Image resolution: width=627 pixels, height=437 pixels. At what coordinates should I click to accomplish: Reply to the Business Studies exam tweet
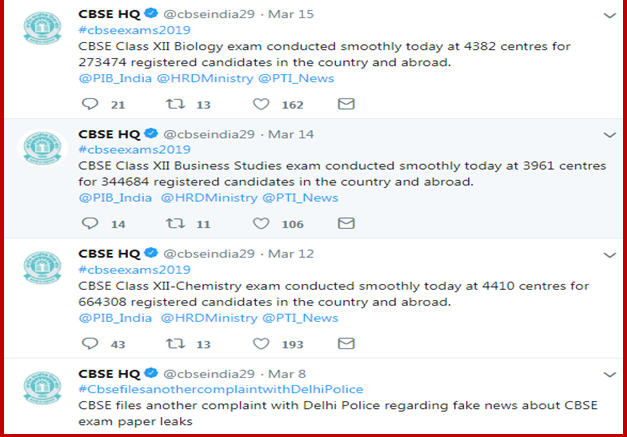pyautogui.click(x=90, y=223)
